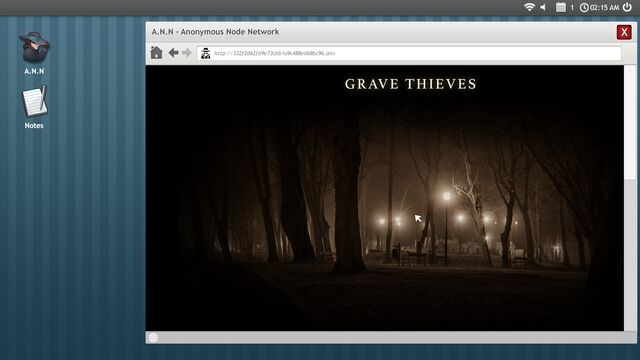Open the calendar icon in top bar
640x360 pixels.
(561, 7)
